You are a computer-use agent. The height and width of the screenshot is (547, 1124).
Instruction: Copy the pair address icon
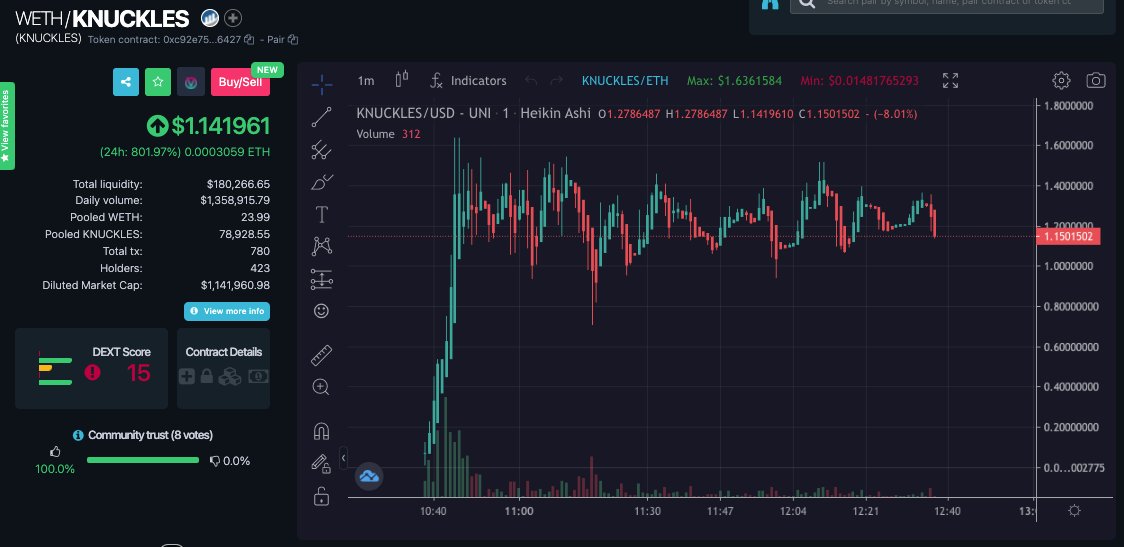coord(292,39)
